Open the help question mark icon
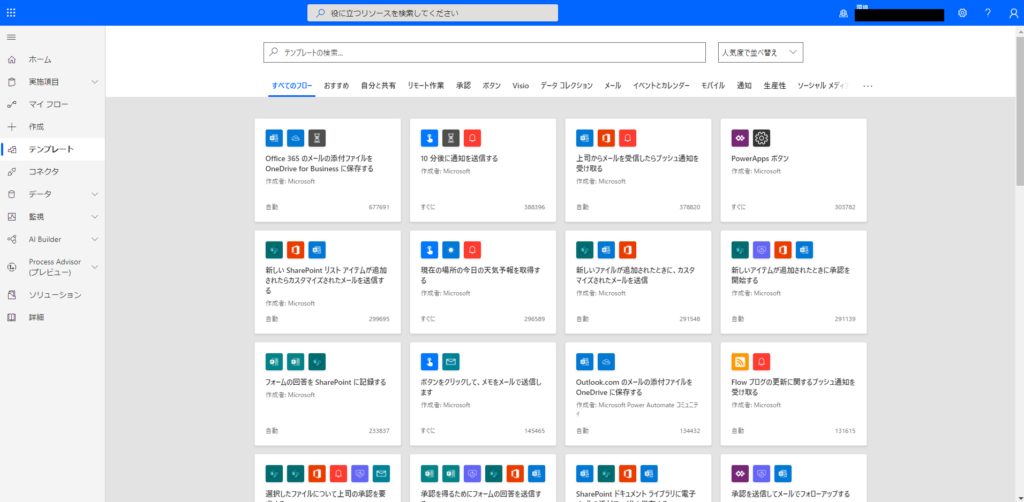This screenshot has height=502, width=1024. point(988,12)
